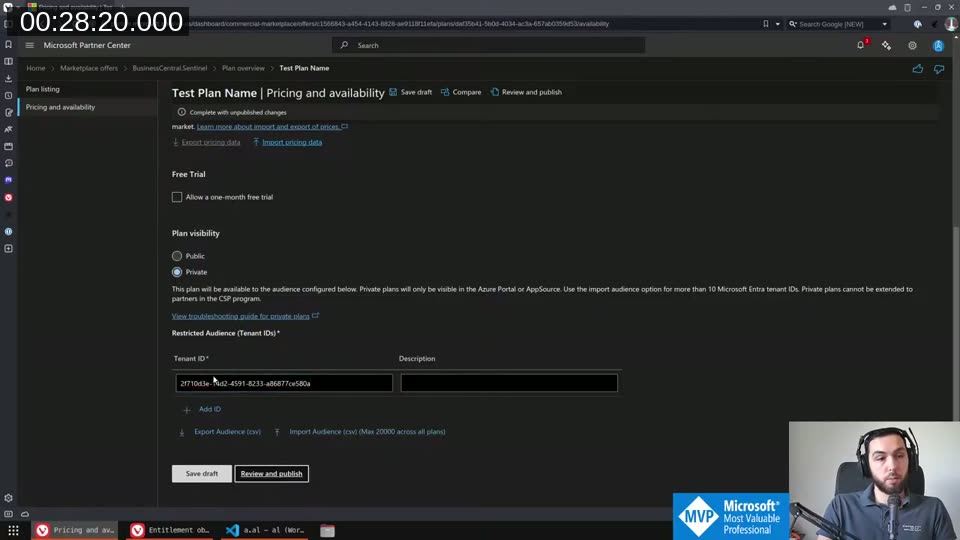Bookmark this page from address bar

click(765, 24)
